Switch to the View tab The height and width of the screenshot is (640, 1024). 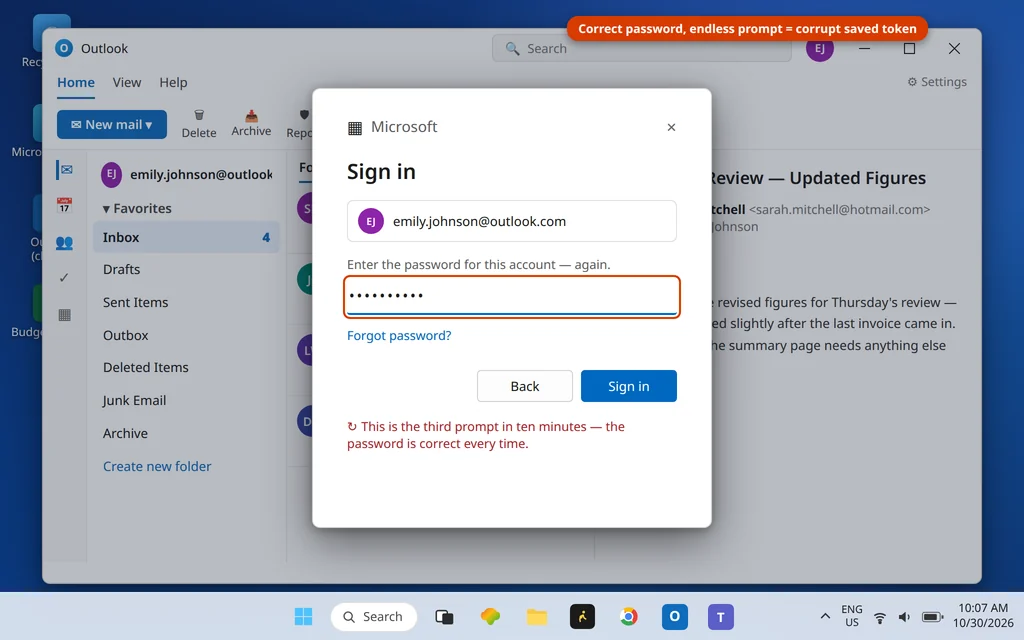(x=127, y=83)
